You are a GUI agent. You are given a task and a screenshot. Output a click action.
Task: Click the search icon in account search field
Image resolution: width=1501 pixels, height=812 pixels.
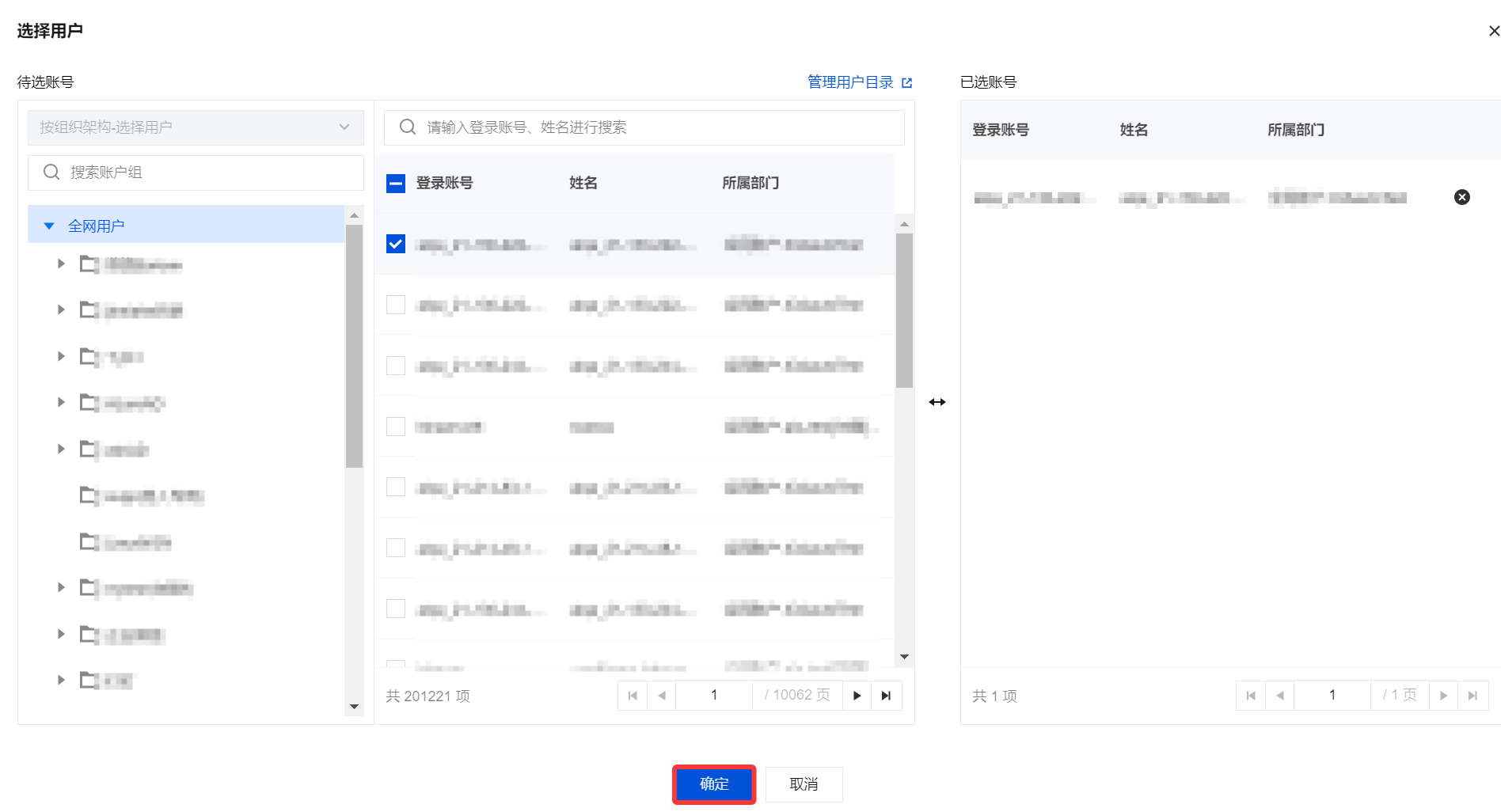click(408, 127)
